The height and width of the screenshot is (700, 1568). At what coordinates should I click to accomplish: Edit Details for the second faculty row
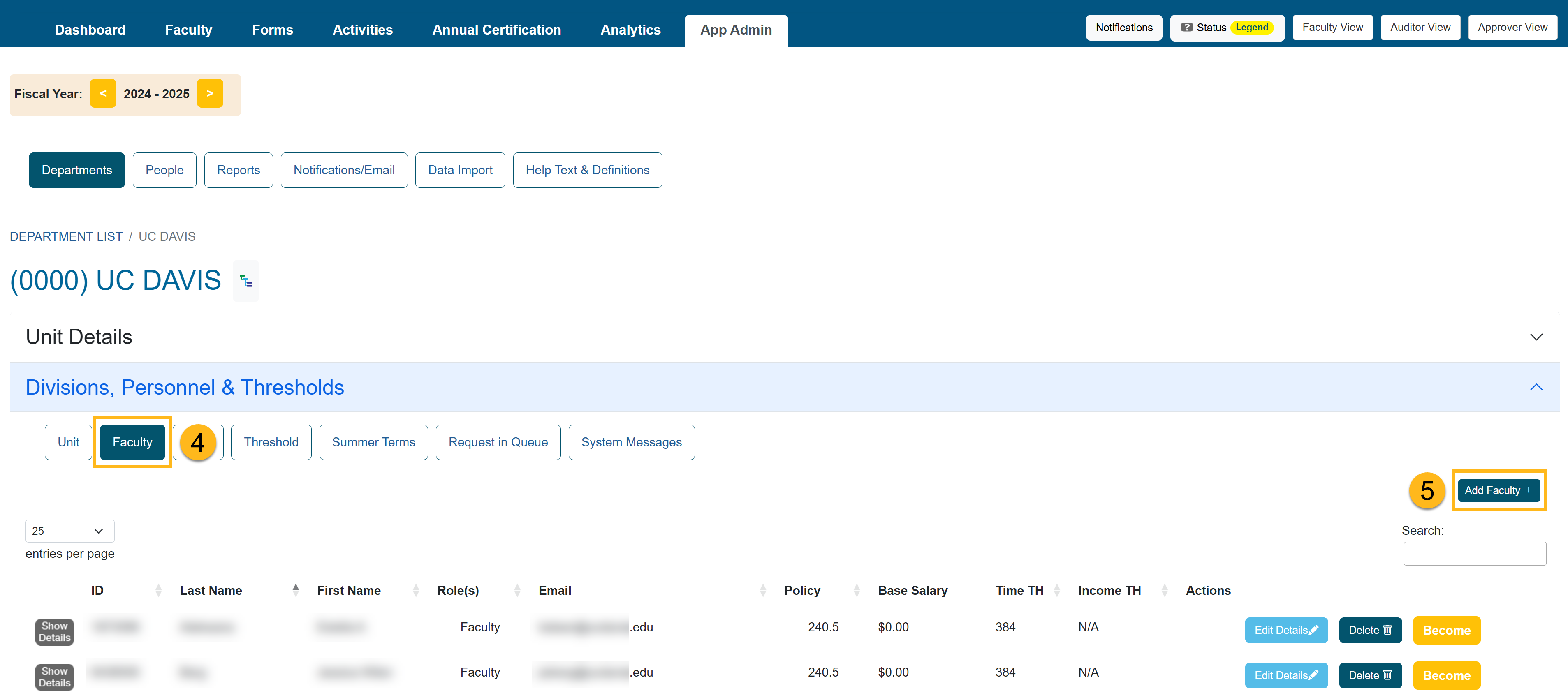1286,676
